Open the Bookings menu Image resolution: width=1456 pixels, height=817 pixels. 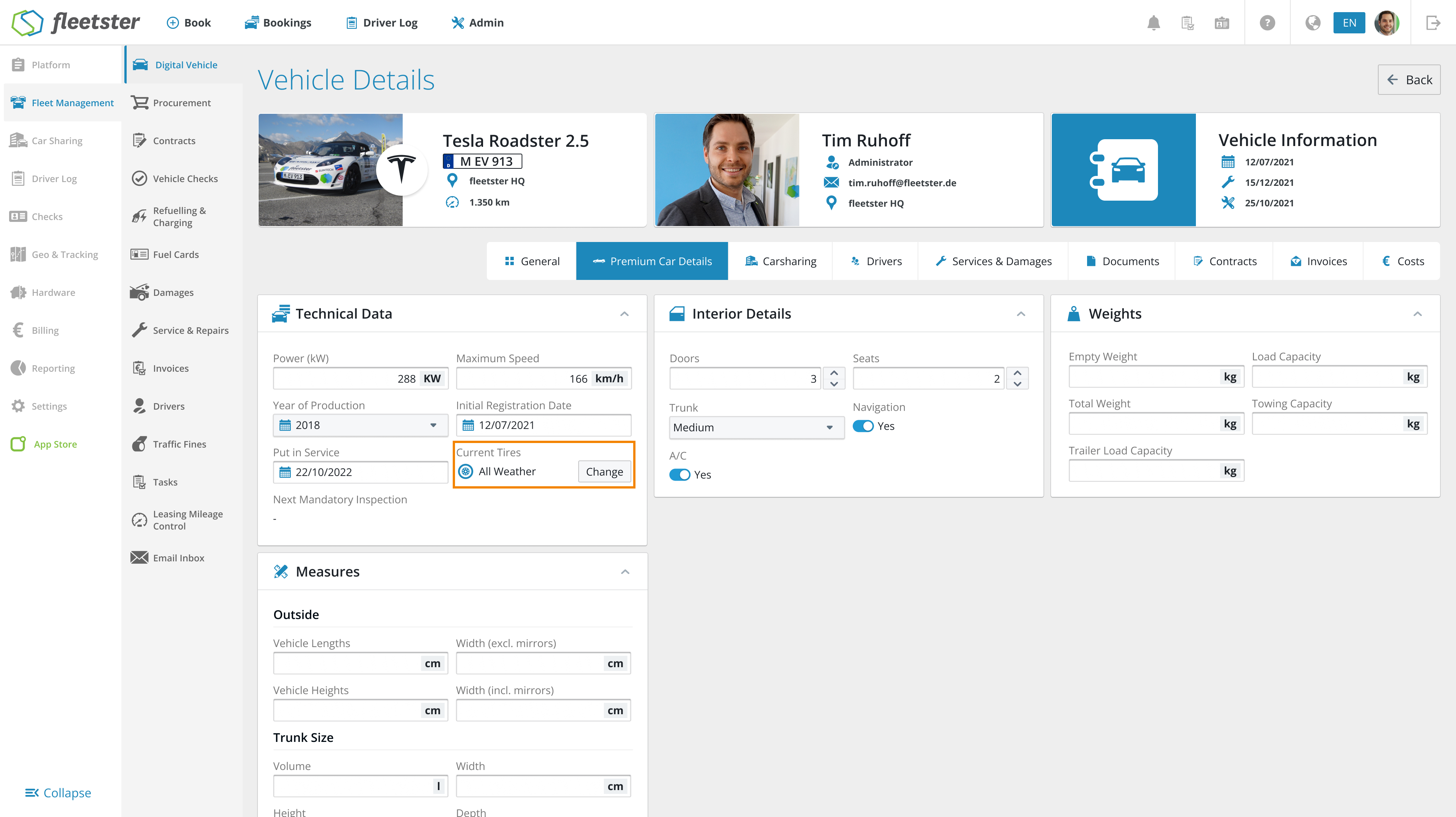coord(278,23)
